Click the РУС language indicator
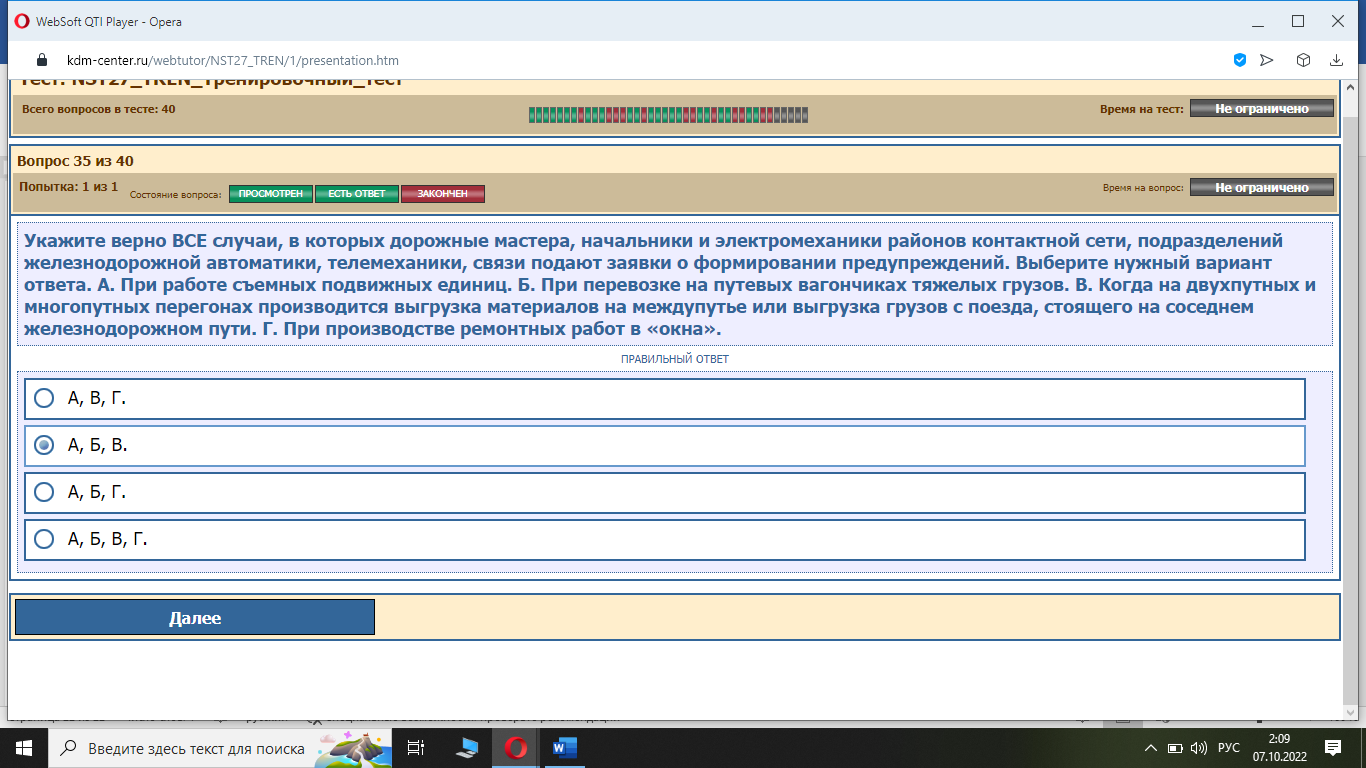Image resolution: width=1366 pixels, height=768 pixels. [1229, 748]
